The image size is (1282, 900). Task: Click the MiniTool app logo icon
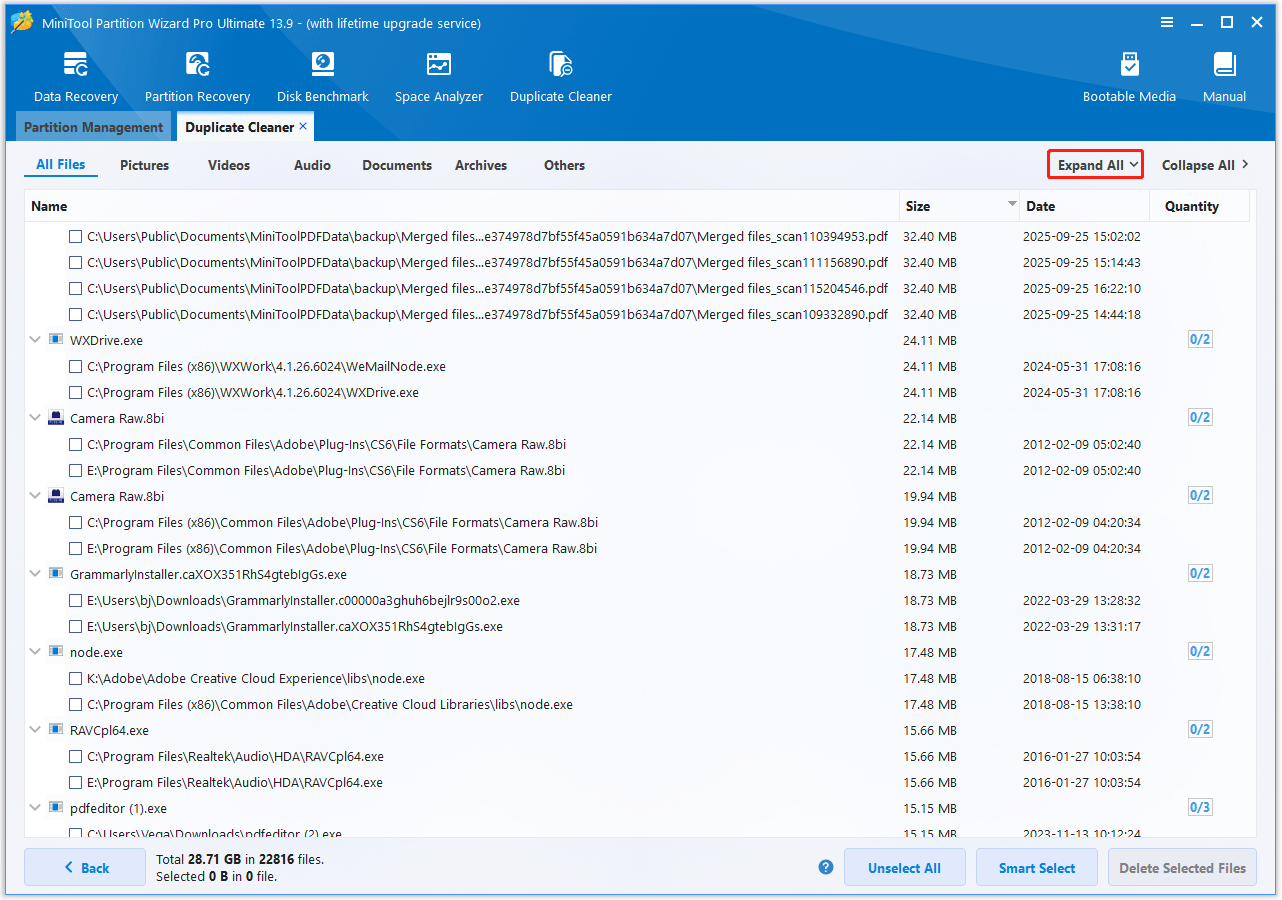pos(22,22)
